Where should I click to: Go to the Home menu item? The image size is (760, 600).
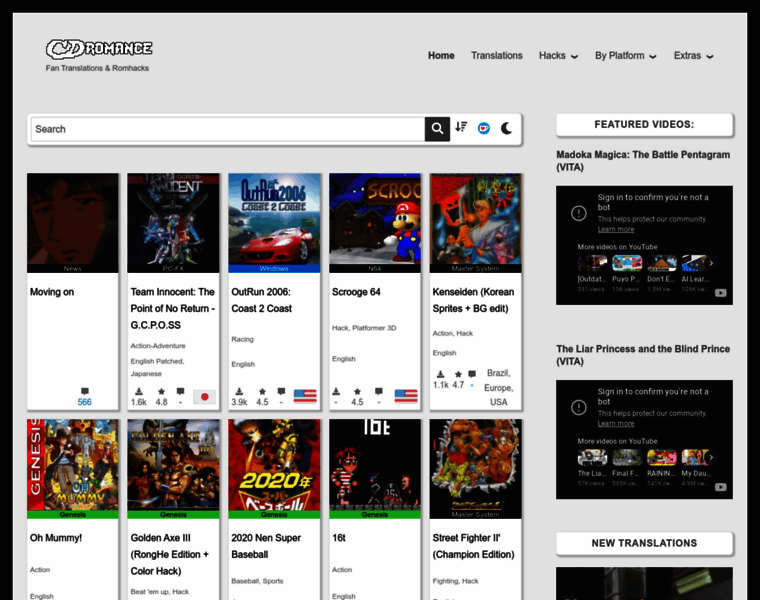pos(441,56)
